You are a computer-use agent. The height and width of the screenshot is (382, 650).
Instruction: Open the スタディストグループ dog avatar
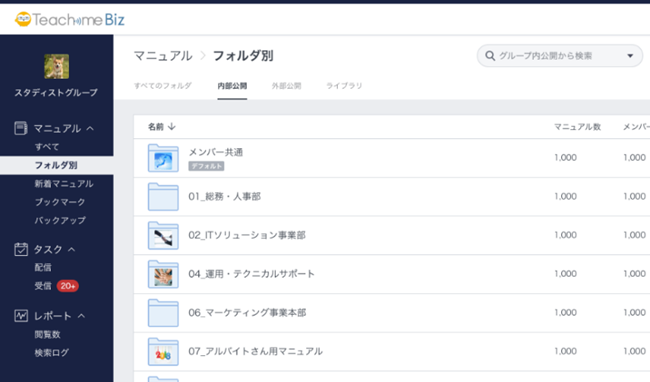(x=57, y=66)
